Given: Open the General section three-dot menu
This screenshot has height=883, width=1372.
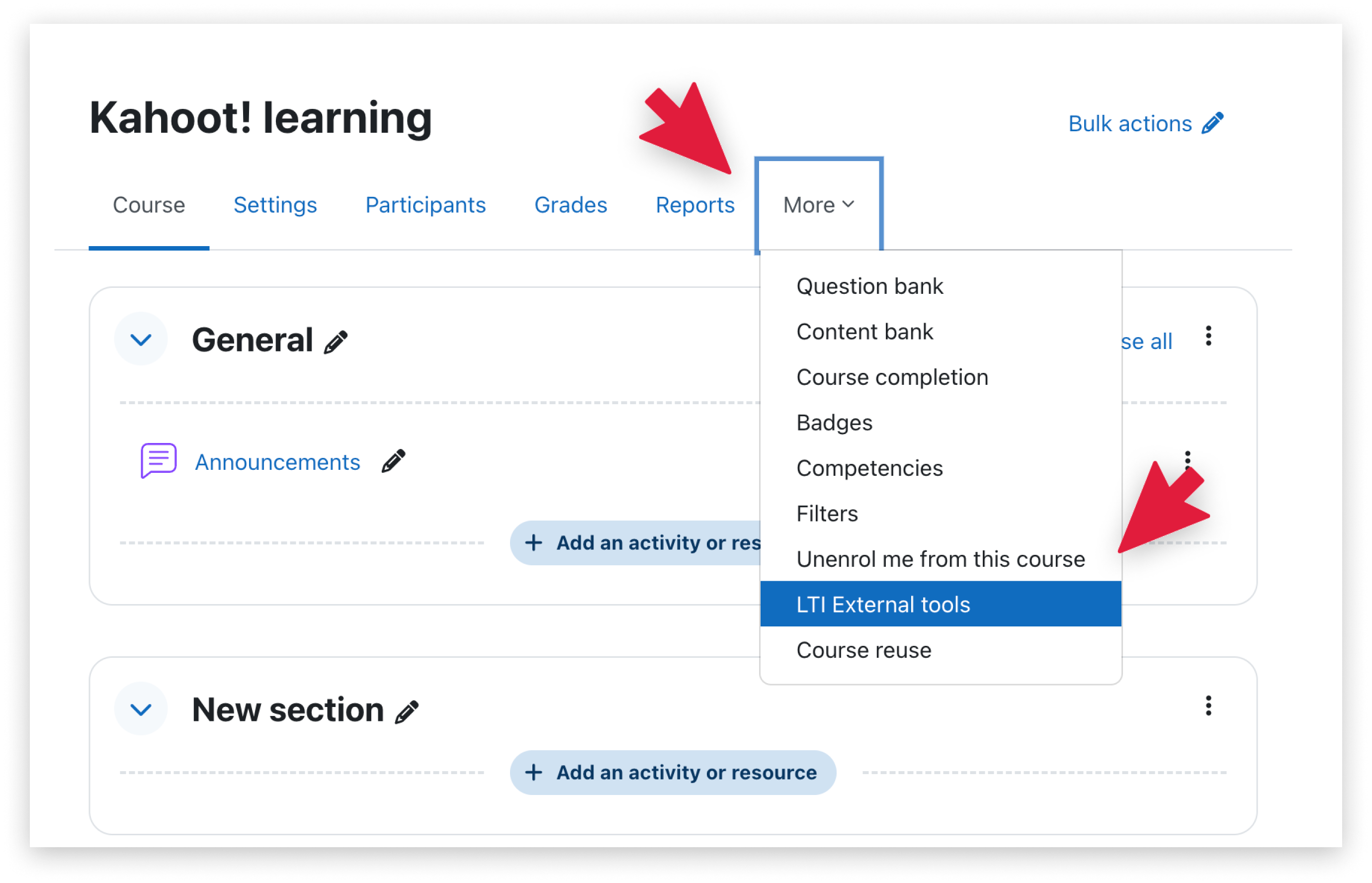Looking at the screenshot, I should (x=1208, y=336).
